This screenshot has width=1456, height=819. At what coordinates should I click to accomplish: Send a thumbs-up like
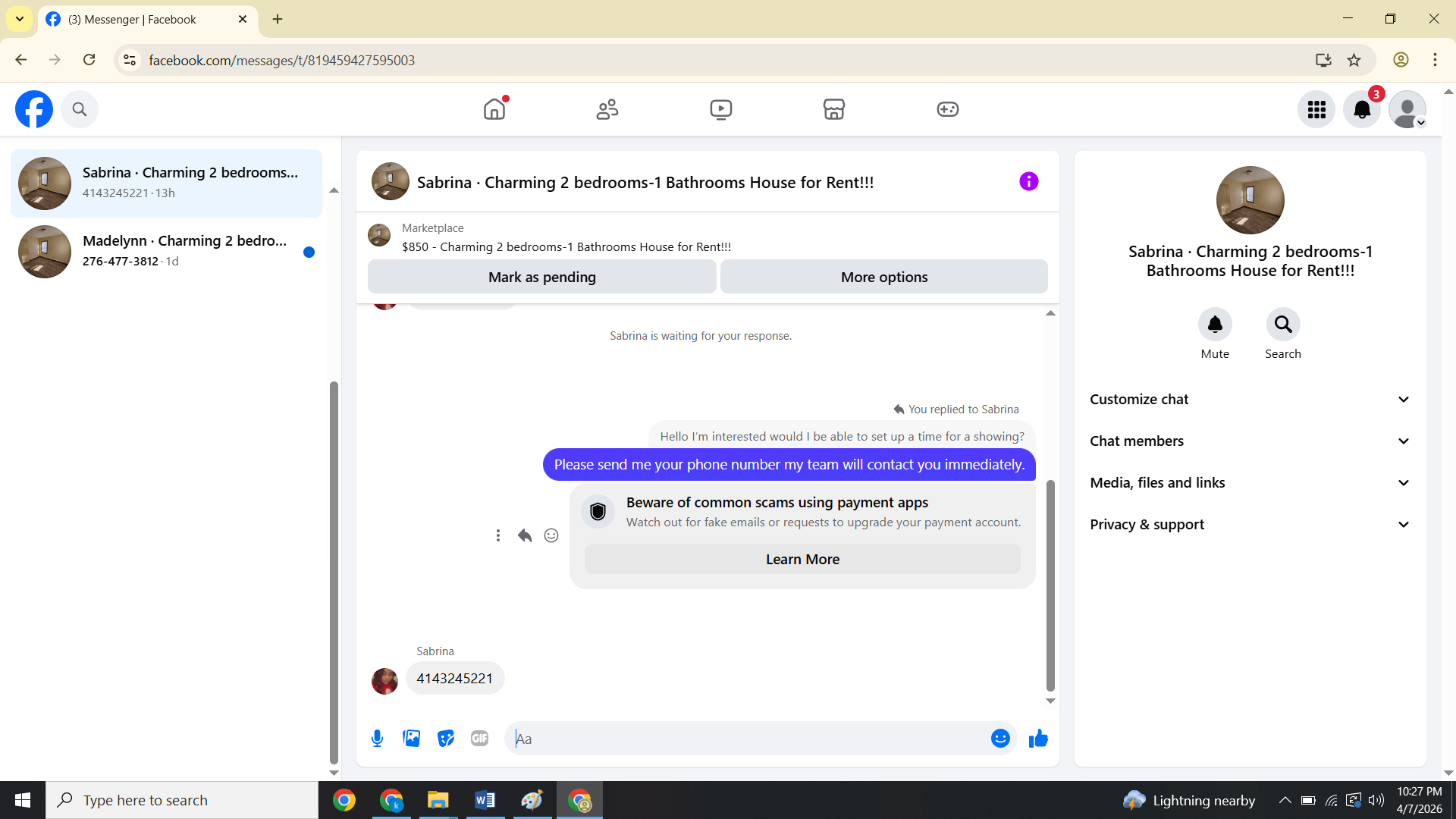[1038, 739]
